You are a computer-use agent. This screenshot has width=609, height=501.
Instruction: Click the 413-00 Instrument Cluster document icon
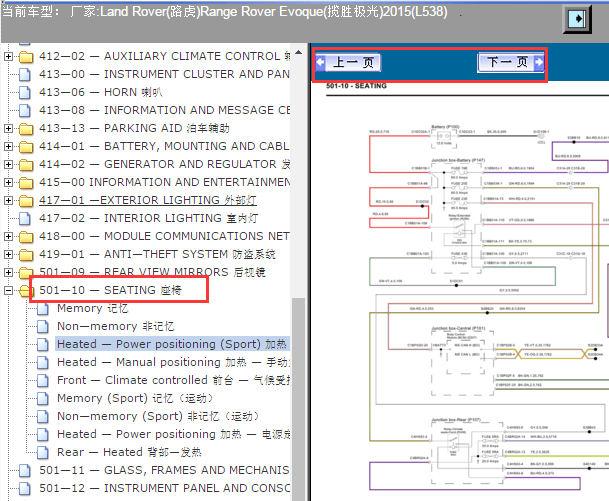pos(25,75)
